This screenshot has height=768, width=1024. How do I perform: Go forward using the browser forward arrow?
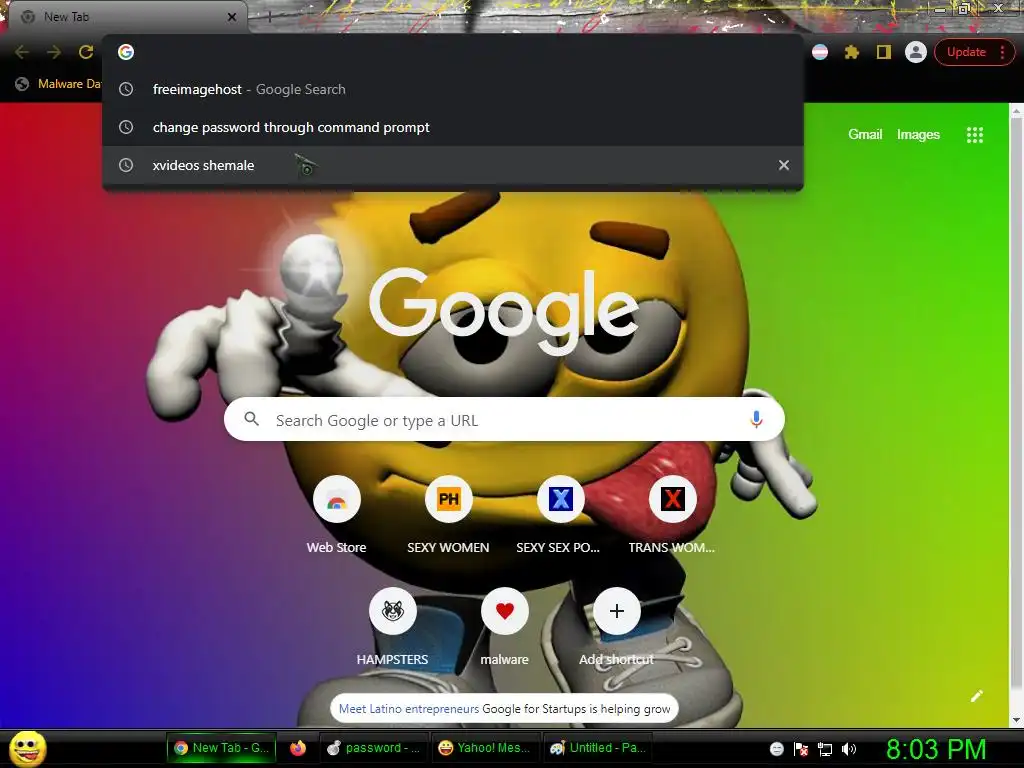[x=54, y=52]
